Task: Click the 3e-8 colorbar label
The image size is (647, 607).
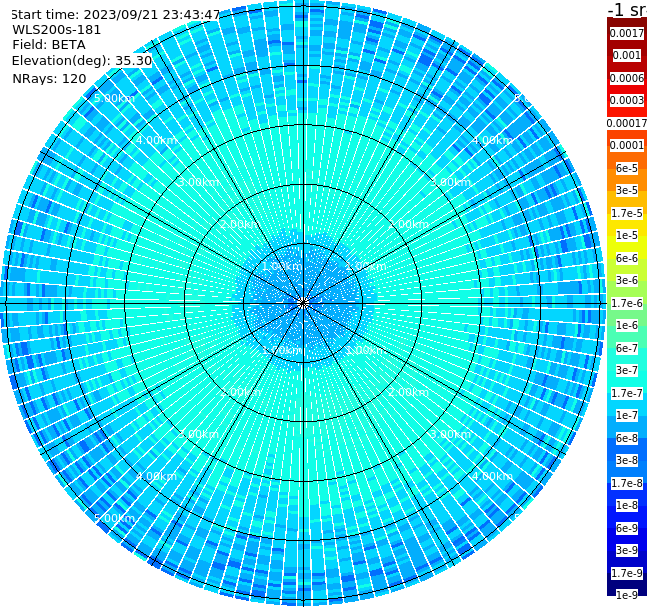Action: click(627, 460)
